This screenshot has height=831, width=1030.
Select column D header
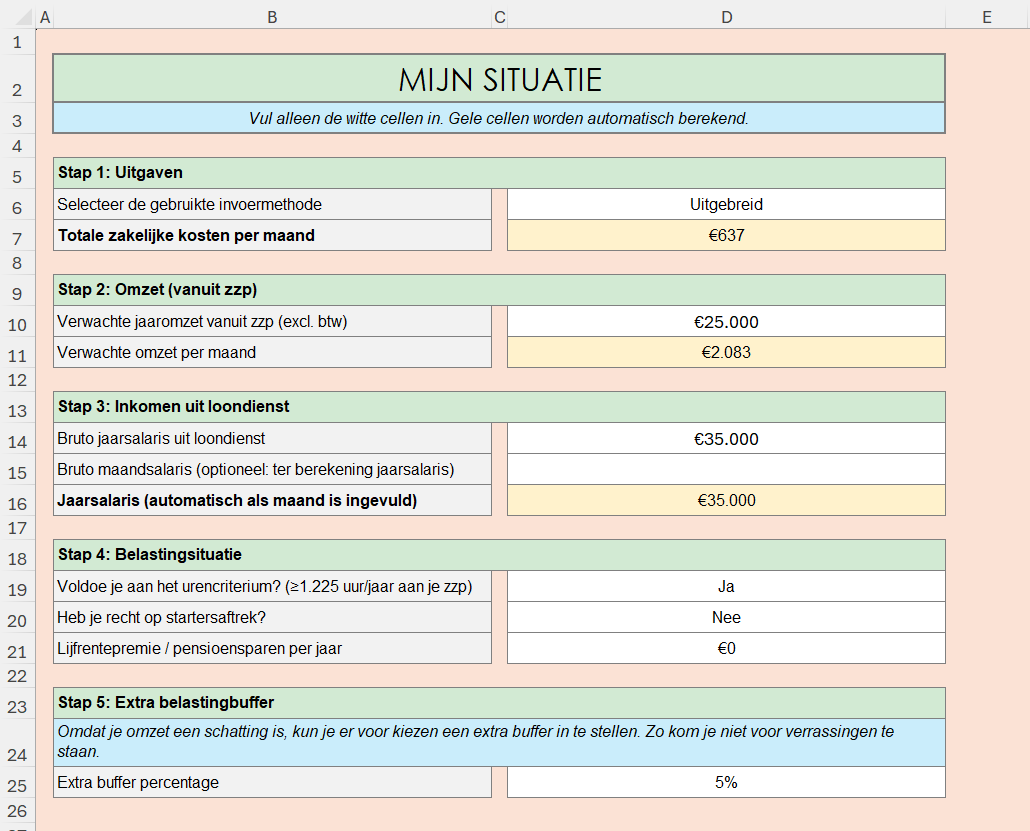726,16
